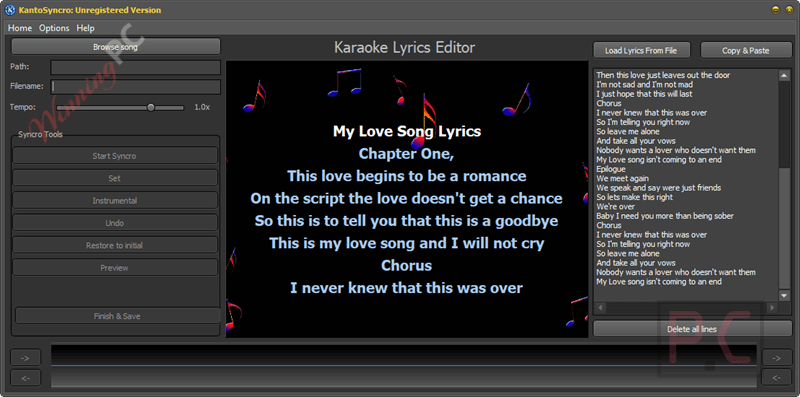This screenshot has height=397, width=800.
Task: Click Load Lyrics From File button
Action: pyautogui.click(x=641, y=51)
